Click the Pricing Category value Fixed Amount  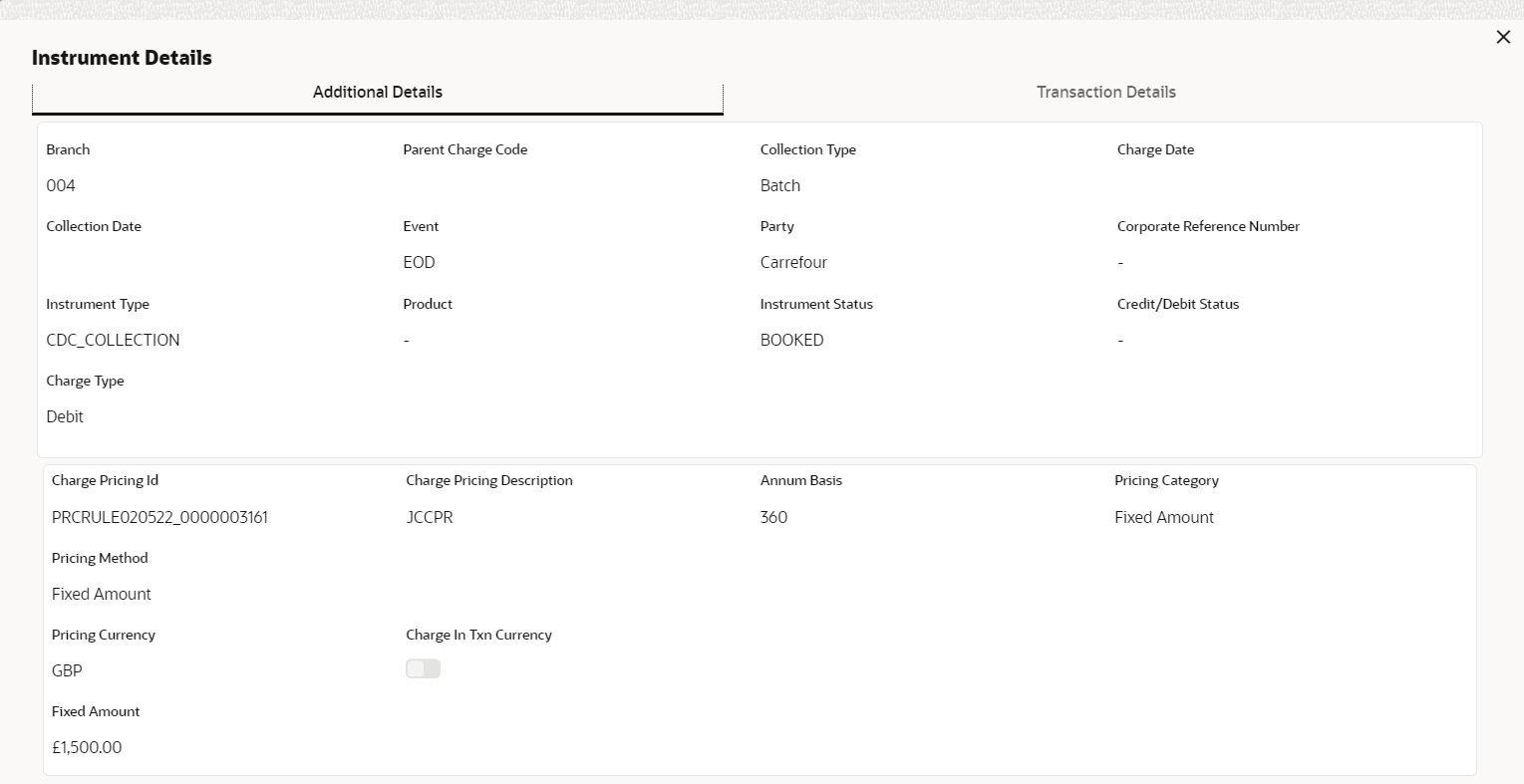(1163, 517)
